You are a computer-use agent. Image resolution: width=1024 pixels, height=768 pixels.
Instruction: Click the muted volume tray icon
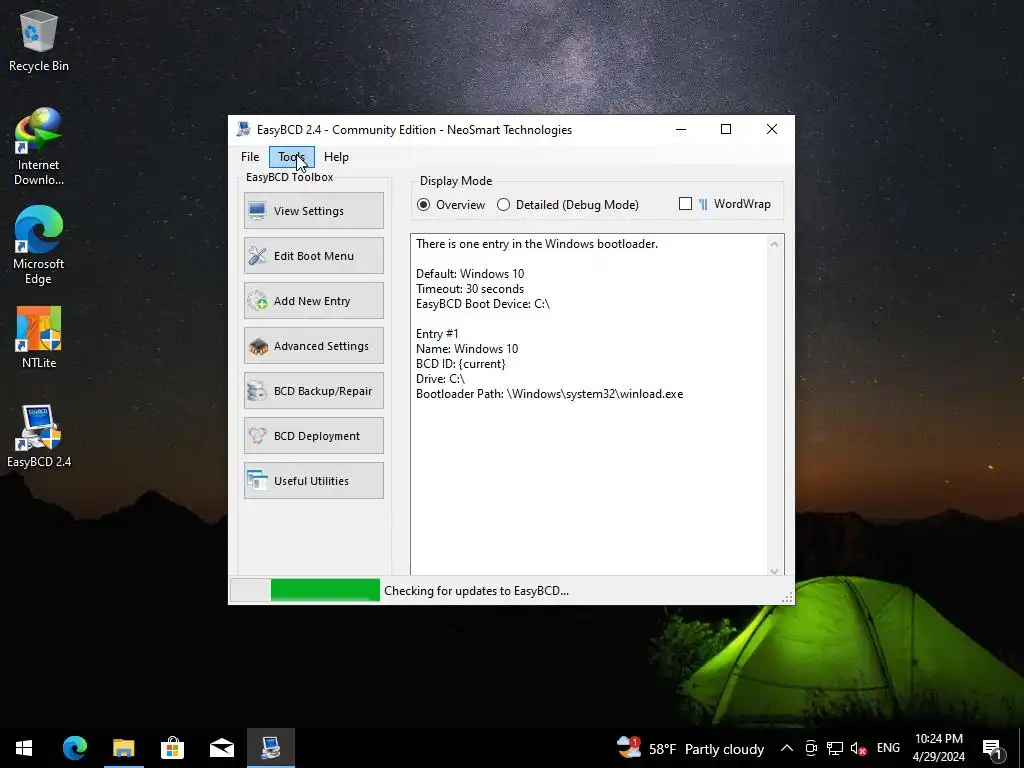858,748
